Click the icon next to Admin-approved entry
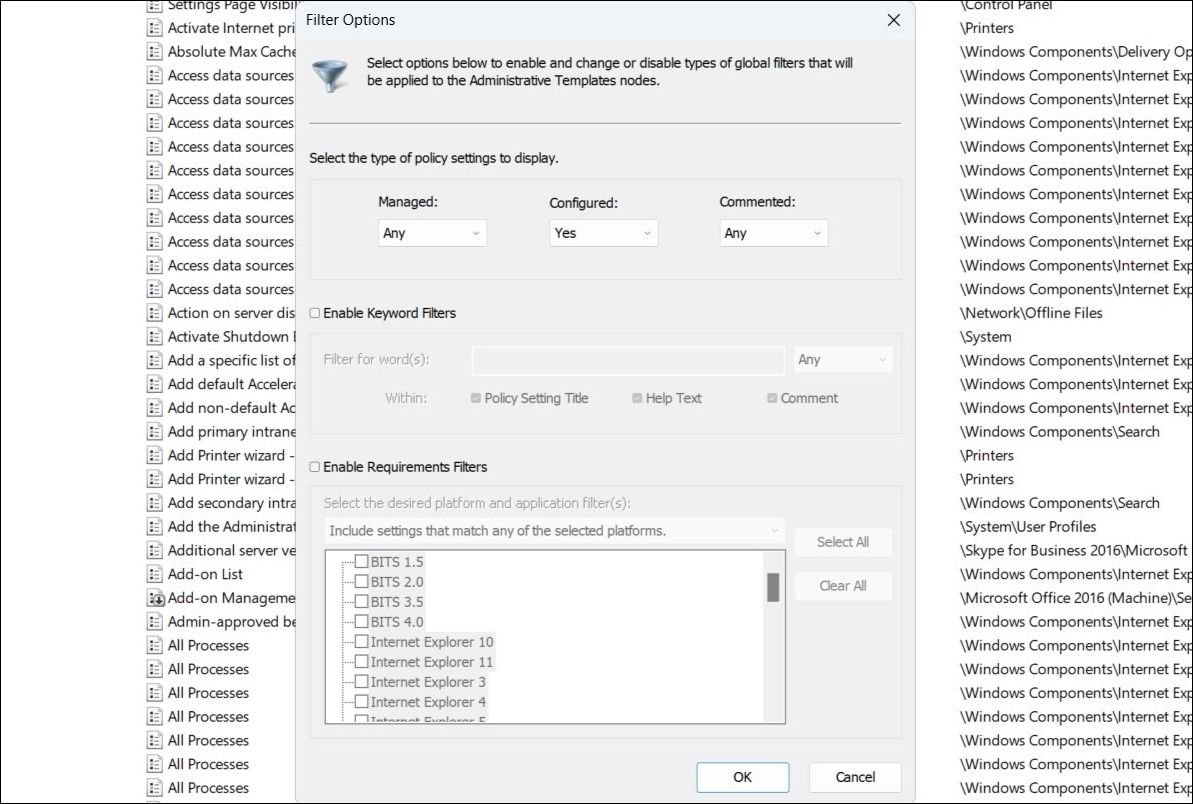Image resolution: width=1193 pixels, height=804 pixels. tap(155, 621)
